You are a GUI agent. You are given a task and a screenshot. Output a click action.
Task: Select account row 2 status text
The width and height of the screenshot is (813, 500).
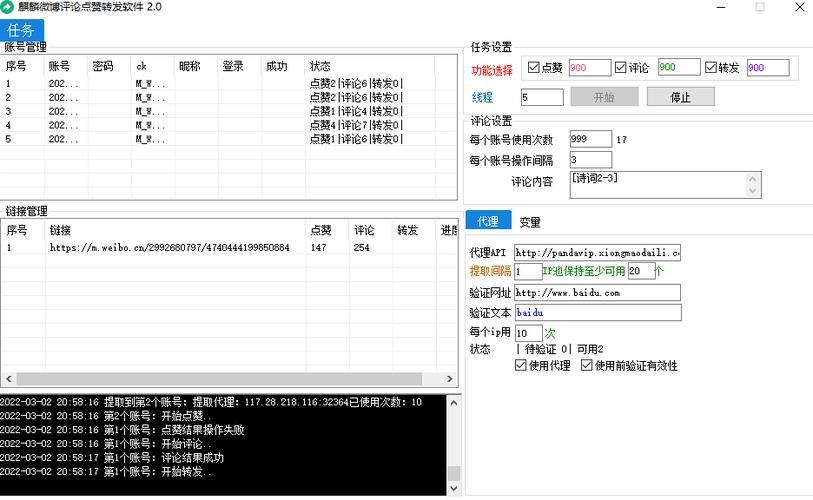(x=356, y=98)
